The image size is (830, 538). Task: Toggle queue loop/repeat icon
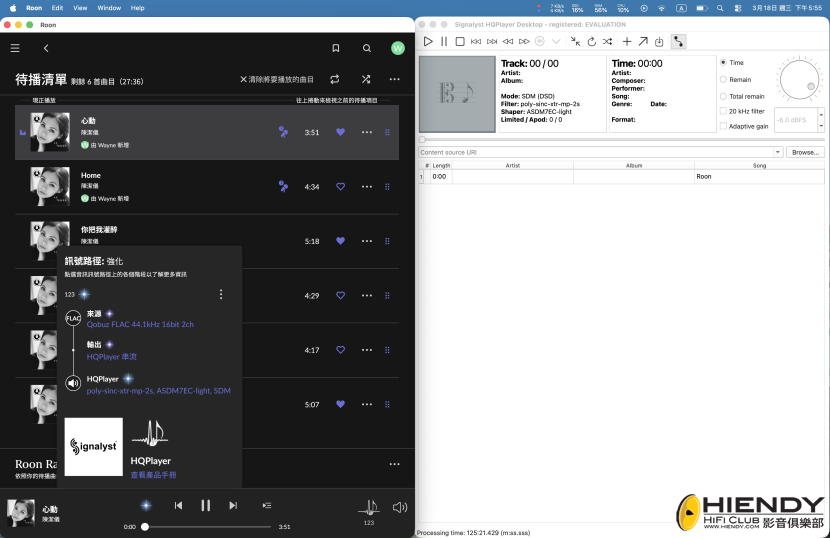[x=335, y=79]
